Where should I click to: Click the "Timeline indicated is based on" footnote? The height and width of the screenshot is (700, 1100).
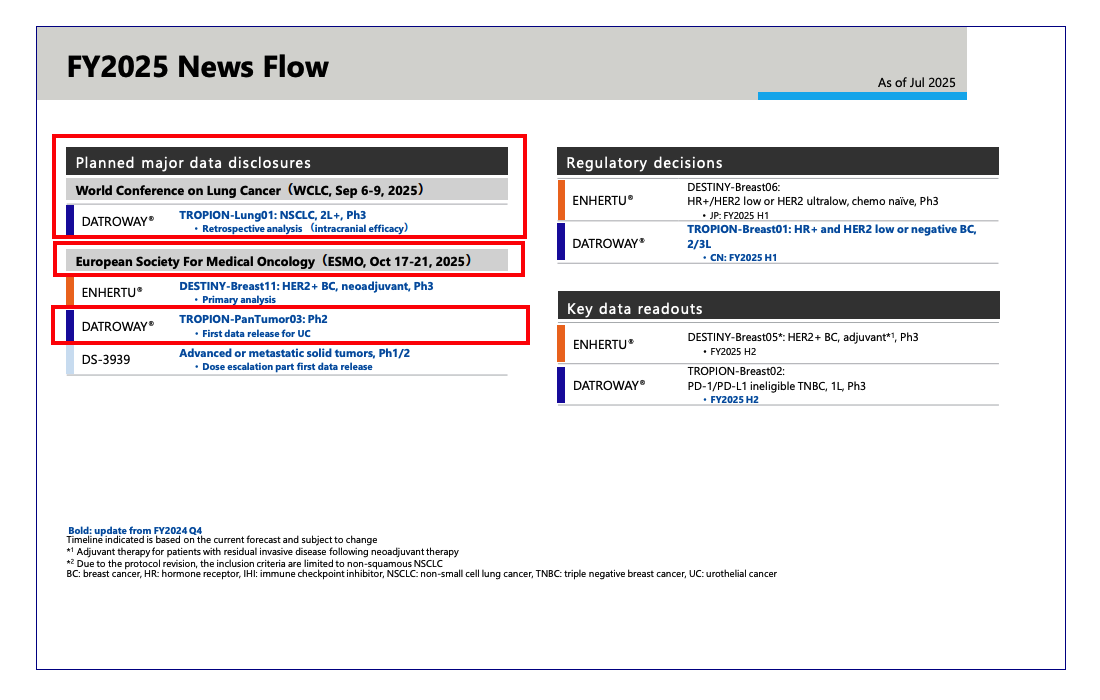pyautogui.click(x=222, y=540)
